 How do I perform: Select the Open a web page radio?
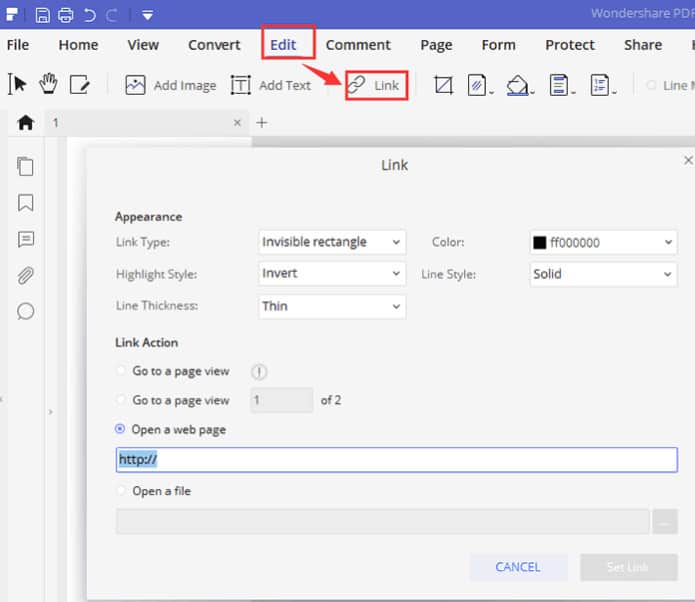click(120, 429)
